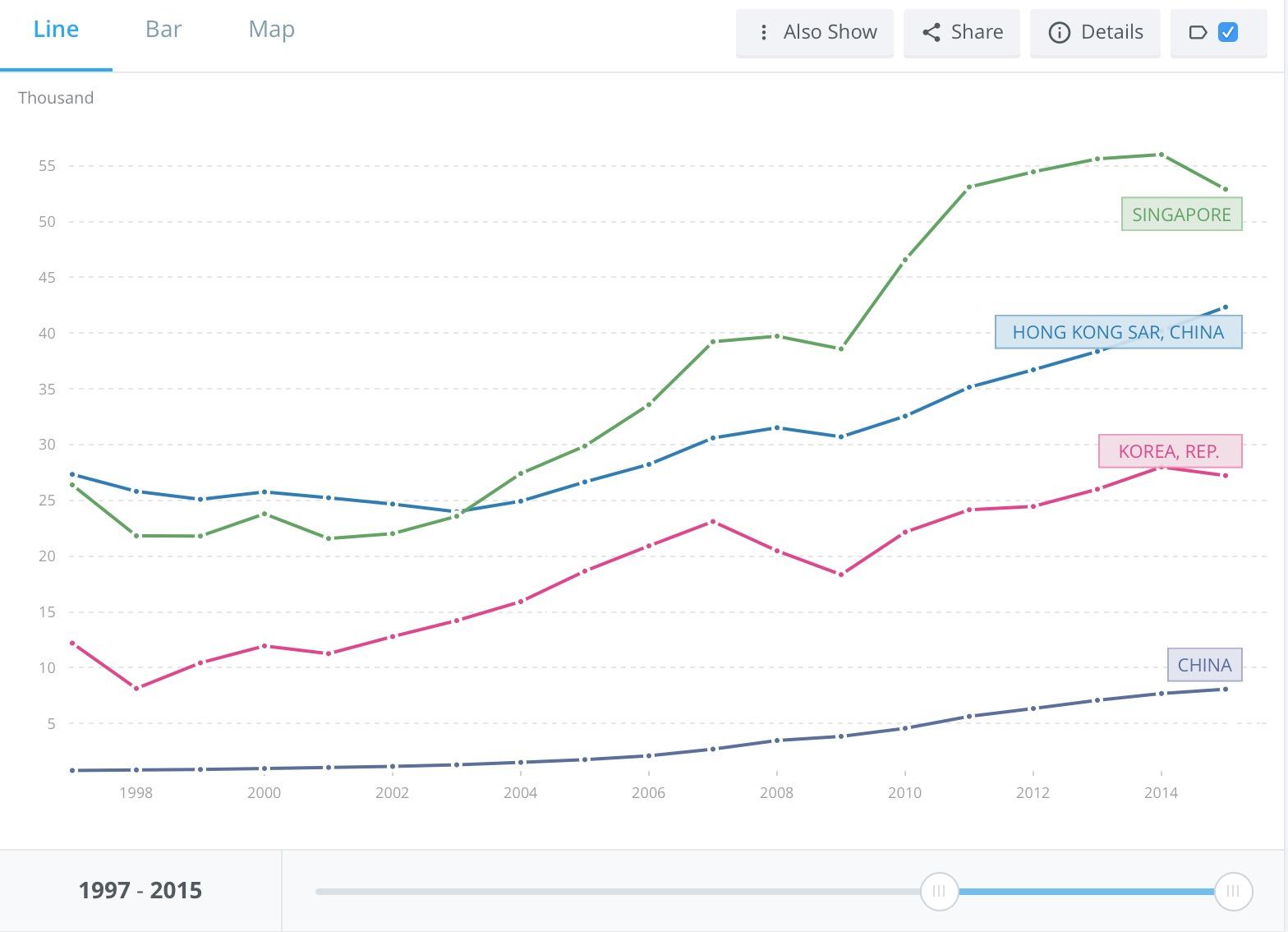Open the Details information panel
Viewport: 1288px width, 932px height.
1095,32
